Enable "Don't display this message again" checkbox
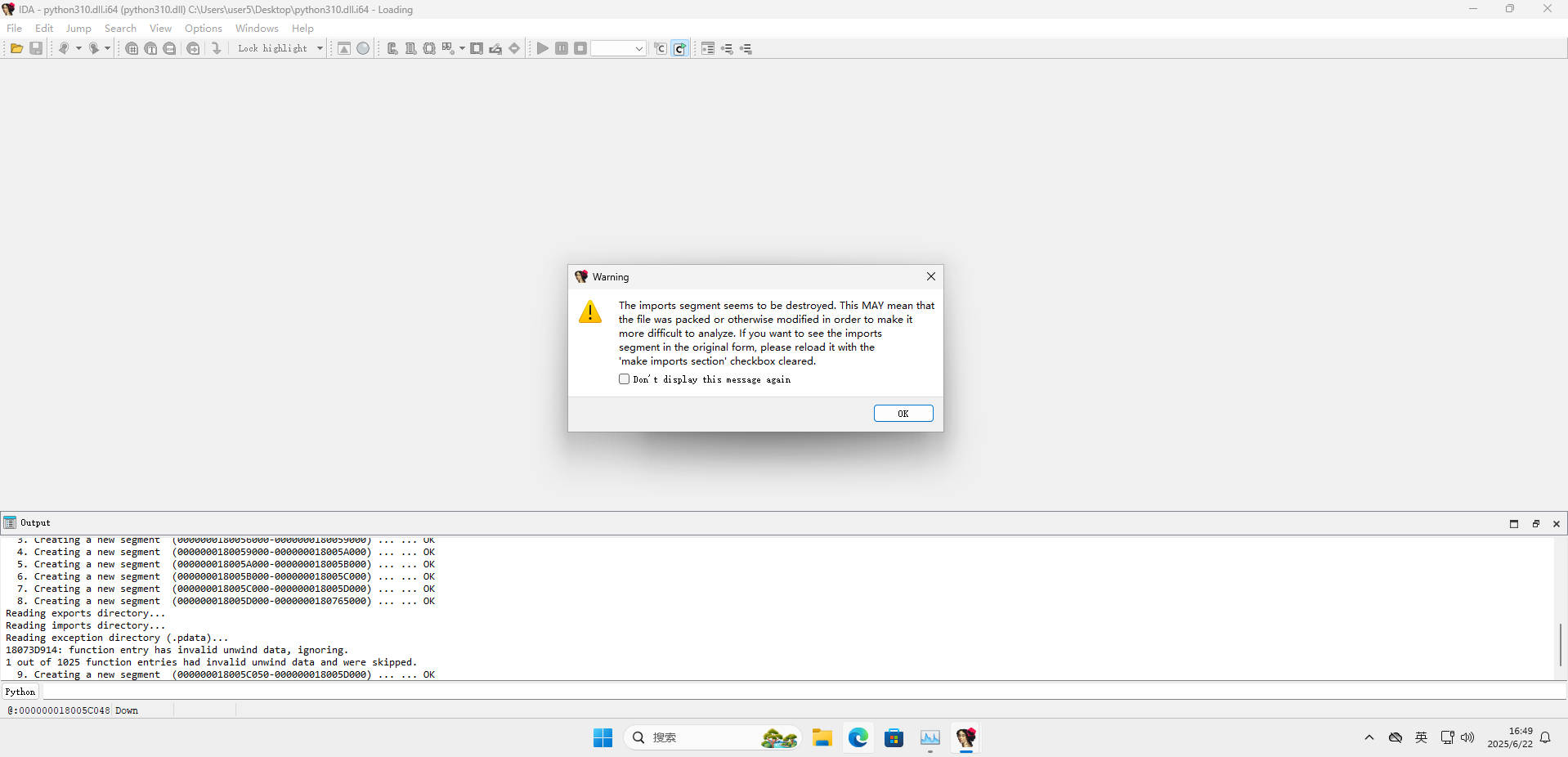 [625, 379]
